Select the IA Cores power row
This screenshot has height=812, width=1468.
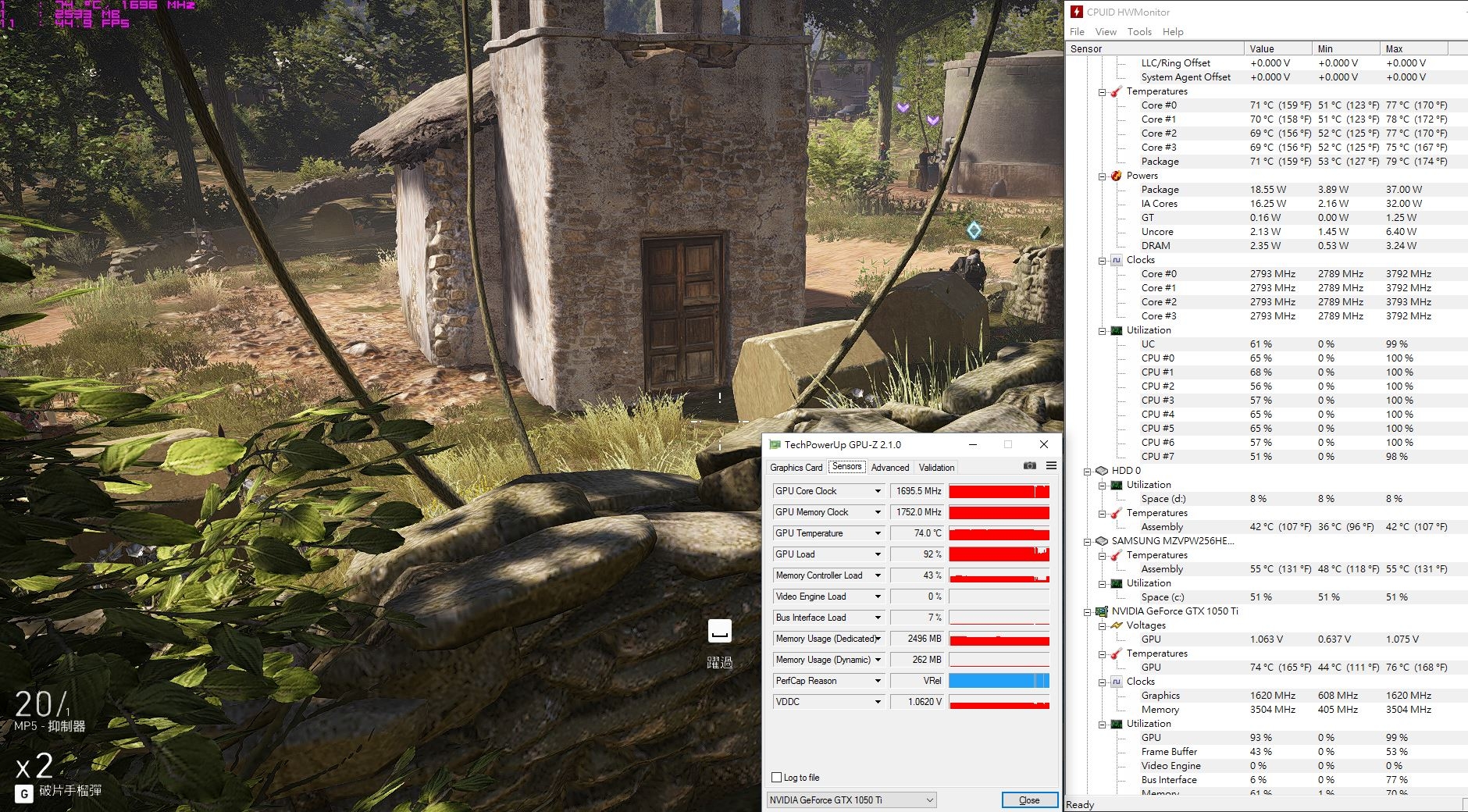[x=1267, y=204]
